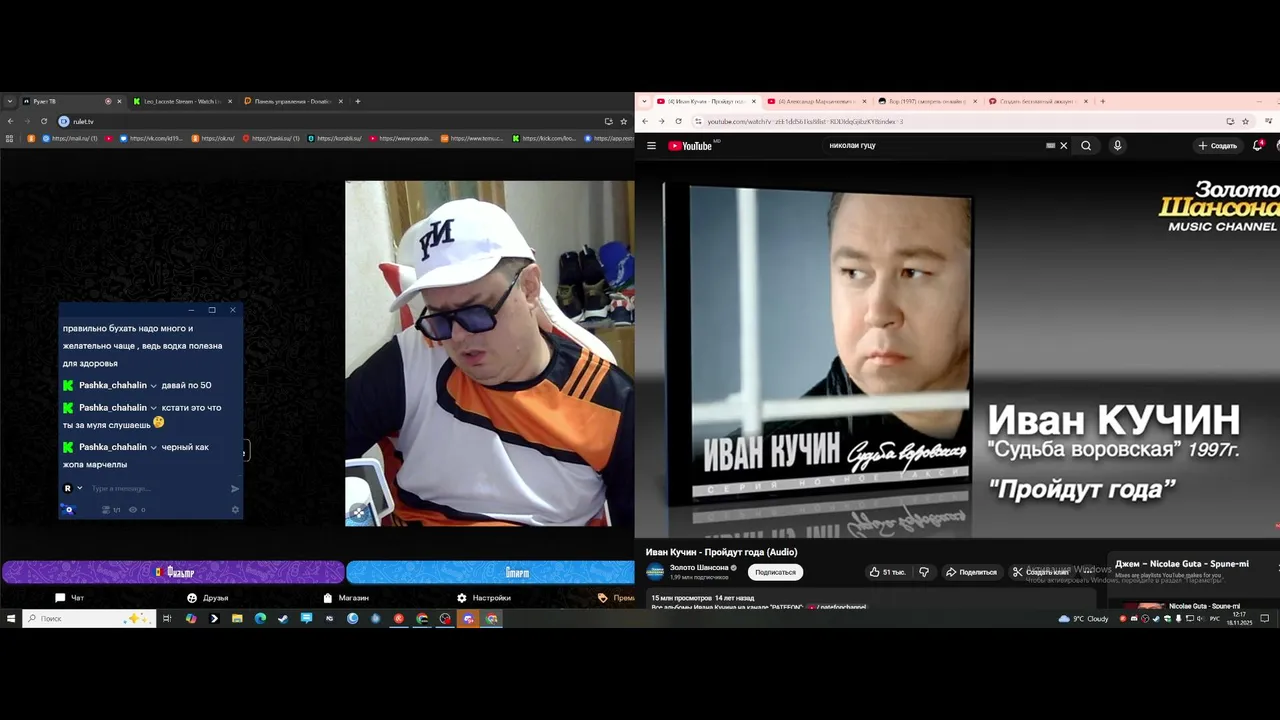This screenshot has height=720, width=1280.
Task: Open the Золото Шансона channel avatar
Action: pyautogui.click(x=655, y=572)
